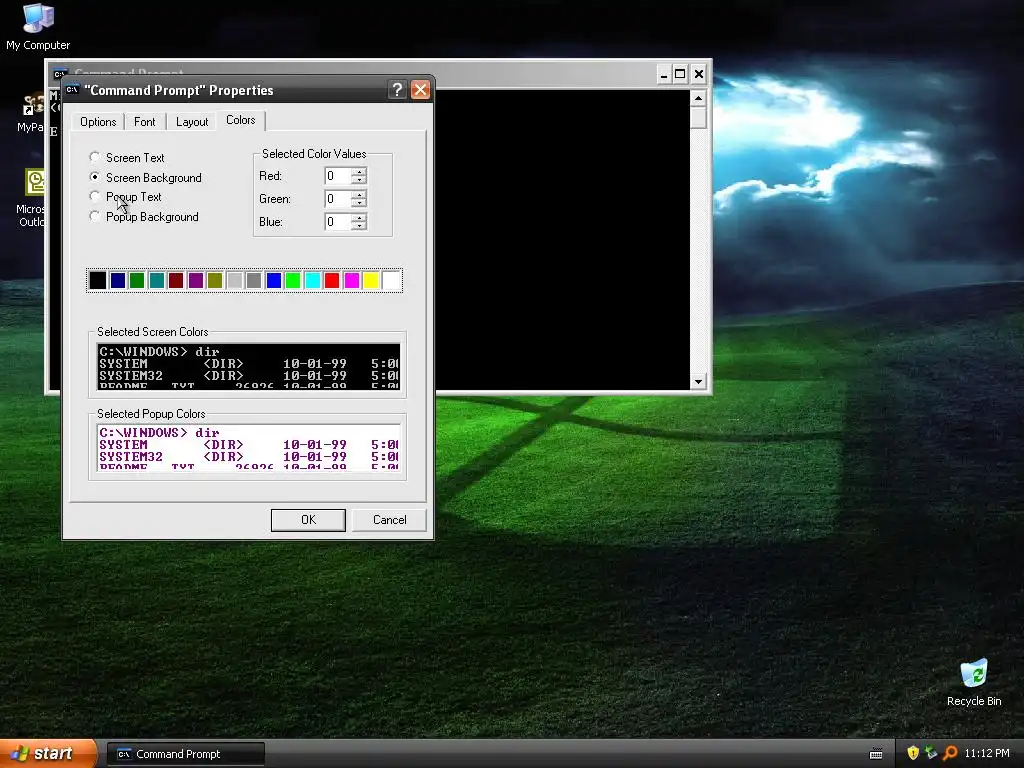Click the Cancel button
Screen dimensions: 1024x768
pyautogui.click(x=389, y=520)
